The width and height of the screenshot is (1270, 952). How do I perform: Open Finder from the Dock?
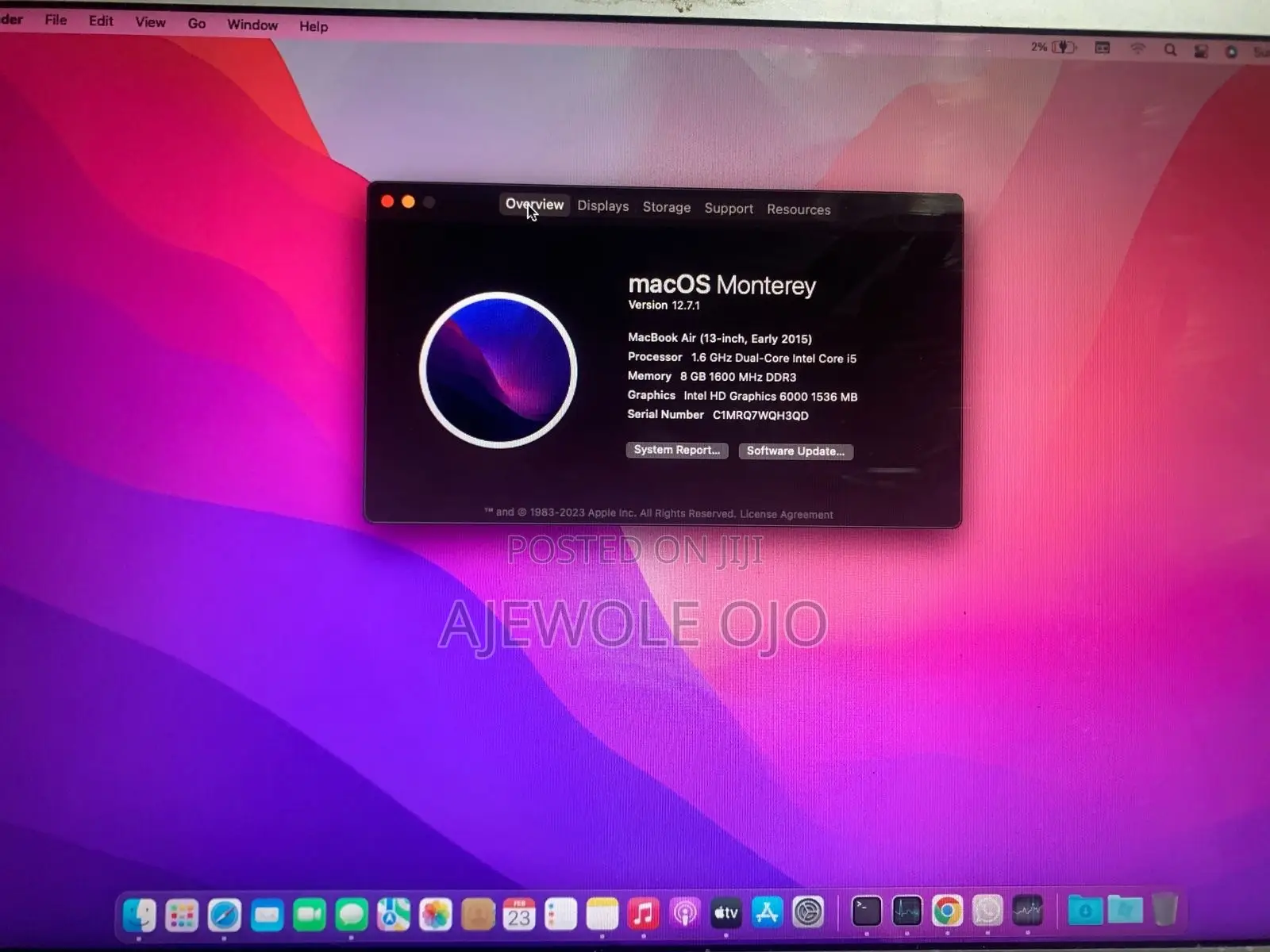point(140,915)
